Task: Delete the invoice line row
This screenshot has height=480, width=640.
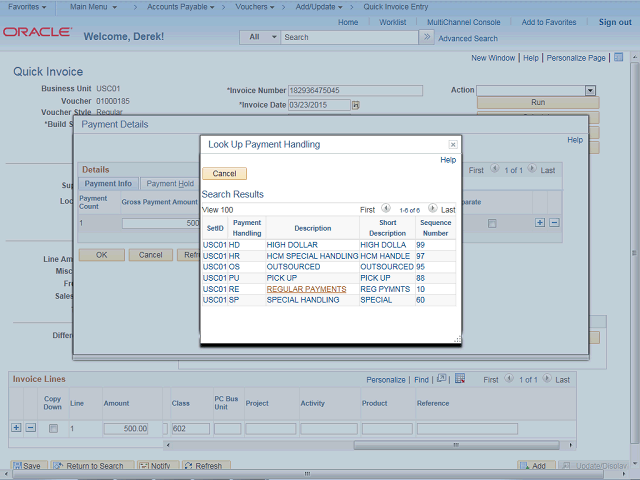Action: pos(31,428)
